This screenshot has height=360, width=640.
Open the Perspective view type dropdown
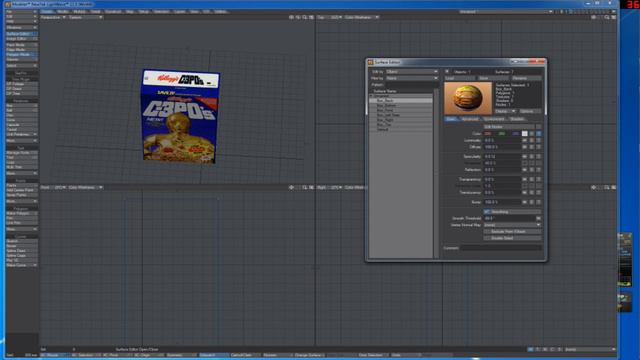click(53, 18)
